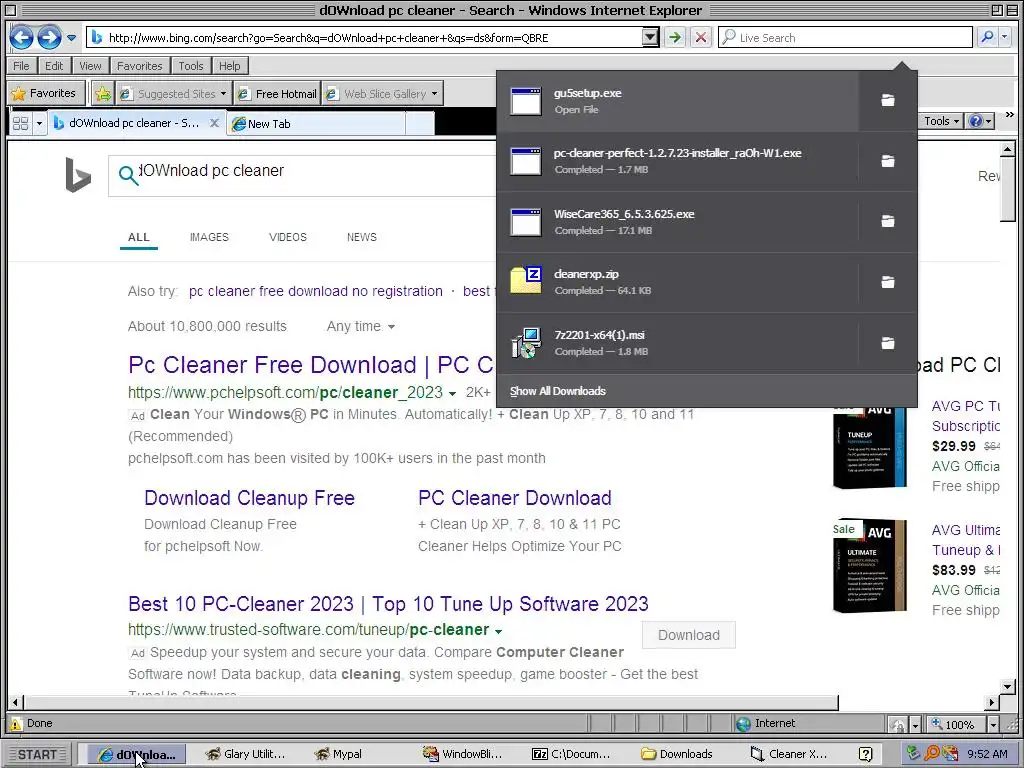Show cleanerxp.zip in folder
Viewport: 1024px width, 768px height.
888,282
